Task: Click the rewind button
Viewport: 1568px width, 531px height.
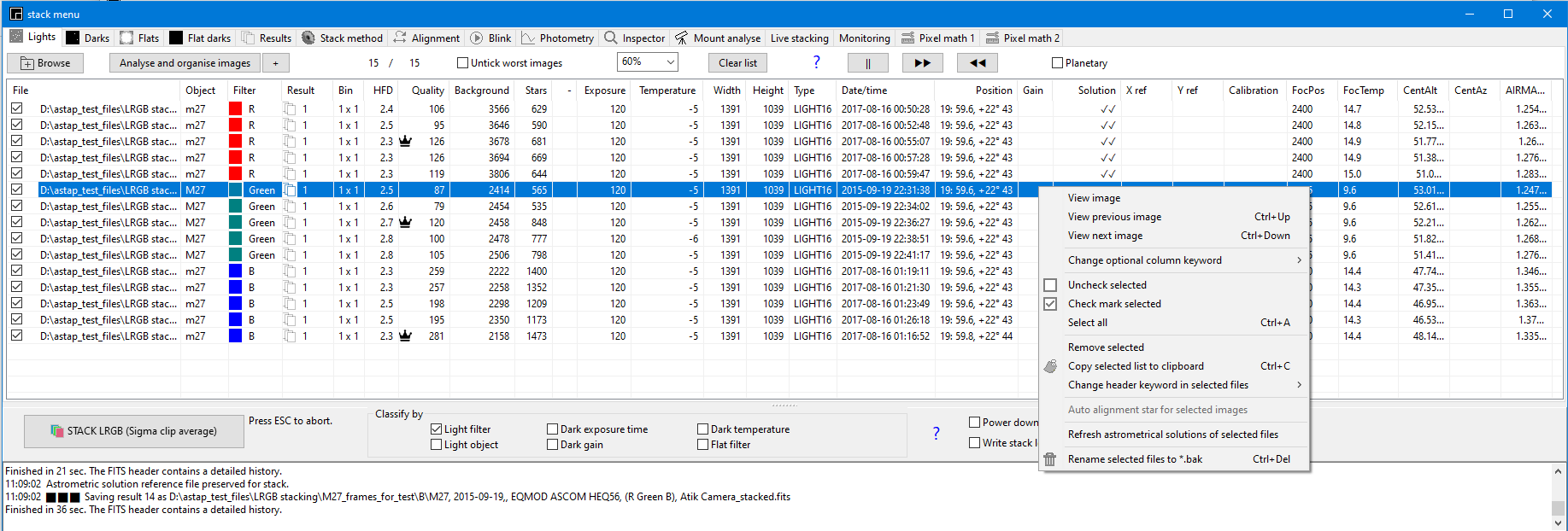Action: [978, 63]
